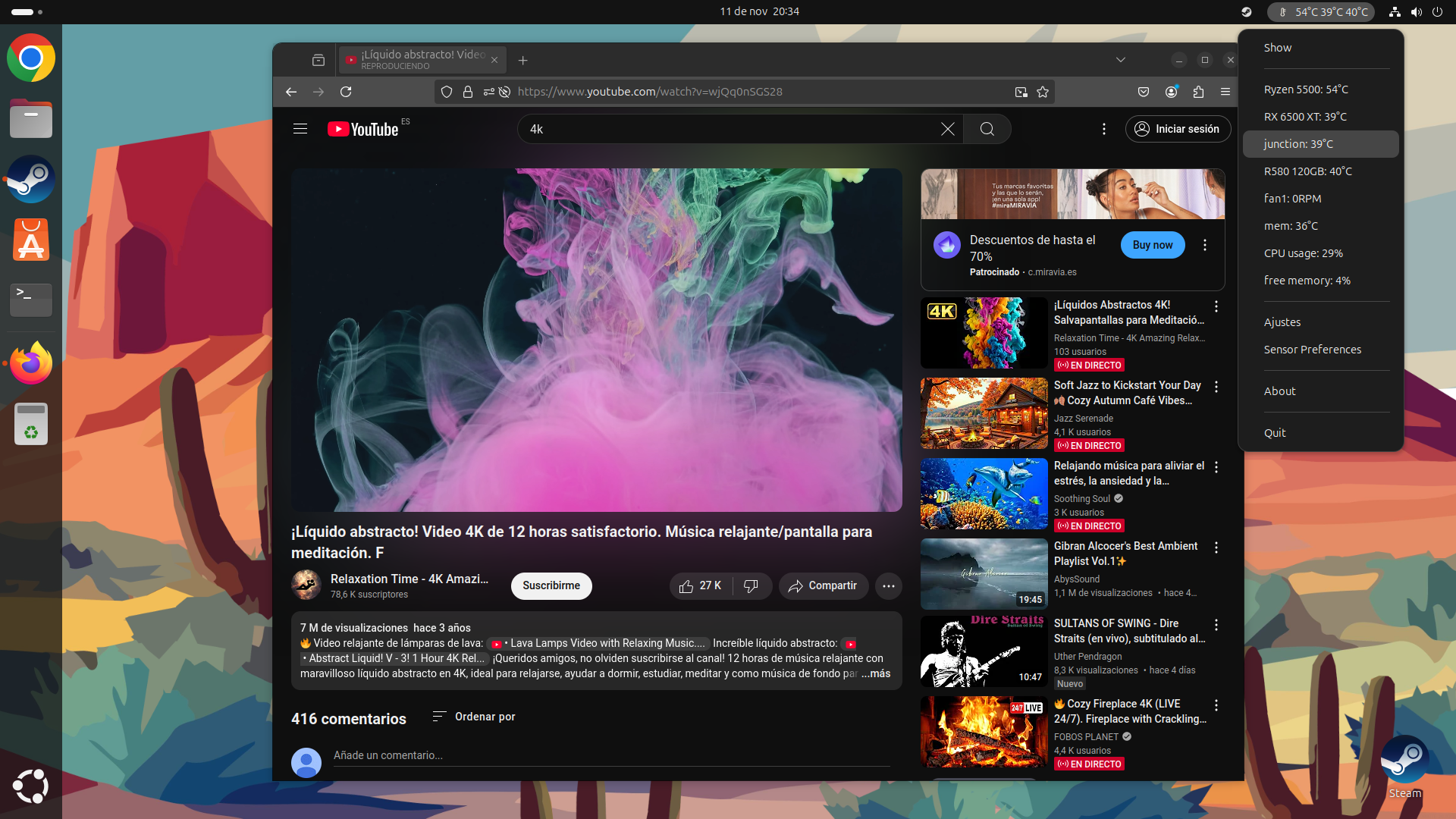Image resolution: width=1456 pixels, height=819 pixels.
Task: Open Steam from the Ubuntu dock
Action: click(x=30, y=180)
